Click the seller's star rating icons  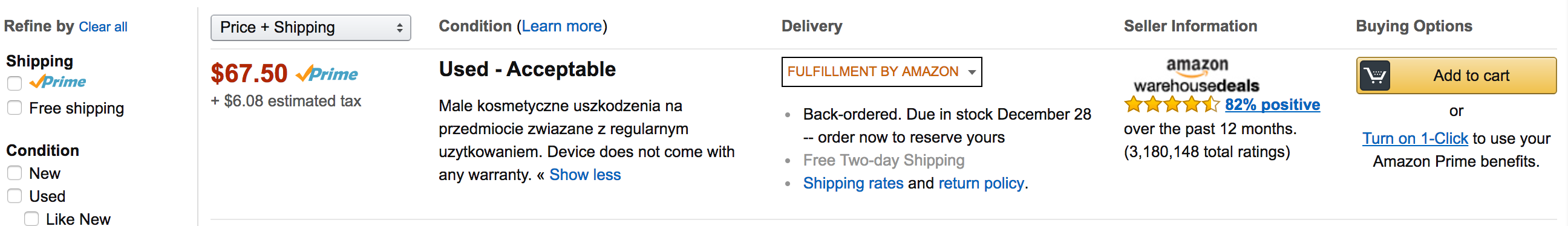click(1172, 105)
